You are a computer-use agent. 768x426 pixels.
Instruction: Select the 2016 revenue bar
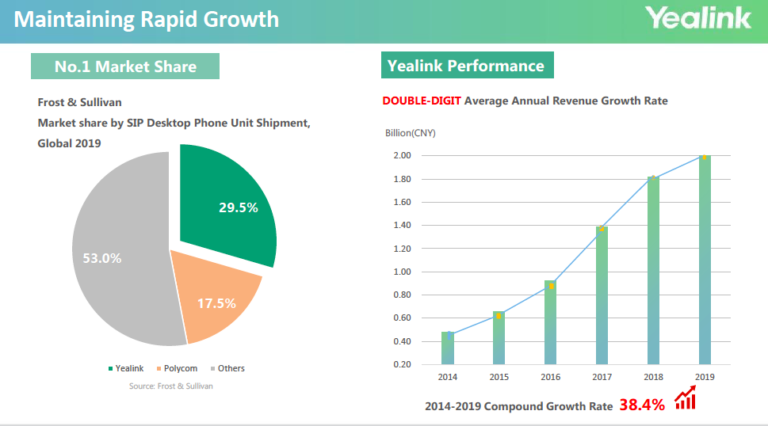[551, 322]
